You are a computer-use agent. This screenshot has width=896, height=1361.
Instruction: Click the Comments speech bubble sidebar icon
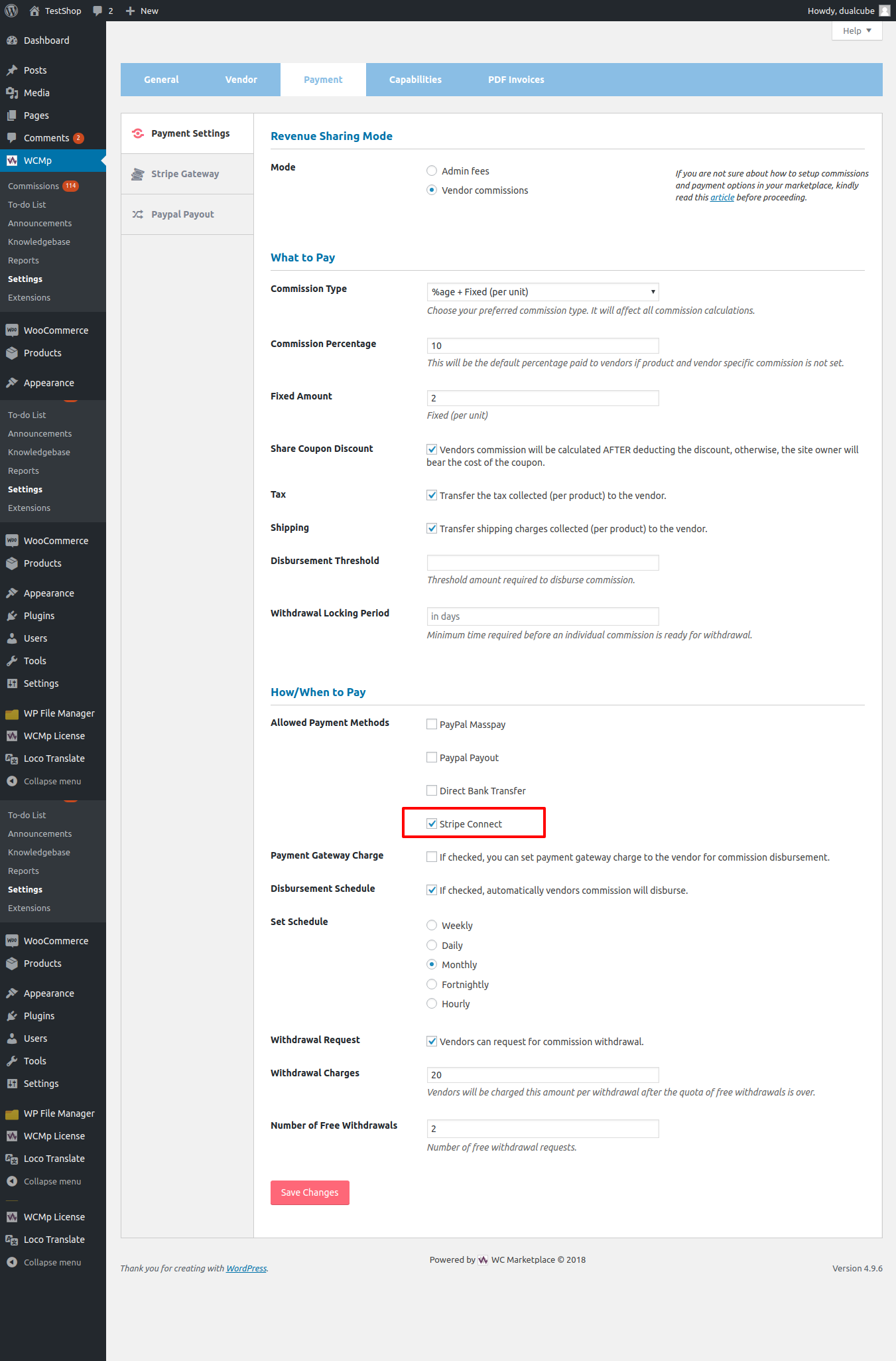pyautogui.click(x=12, y=138)
